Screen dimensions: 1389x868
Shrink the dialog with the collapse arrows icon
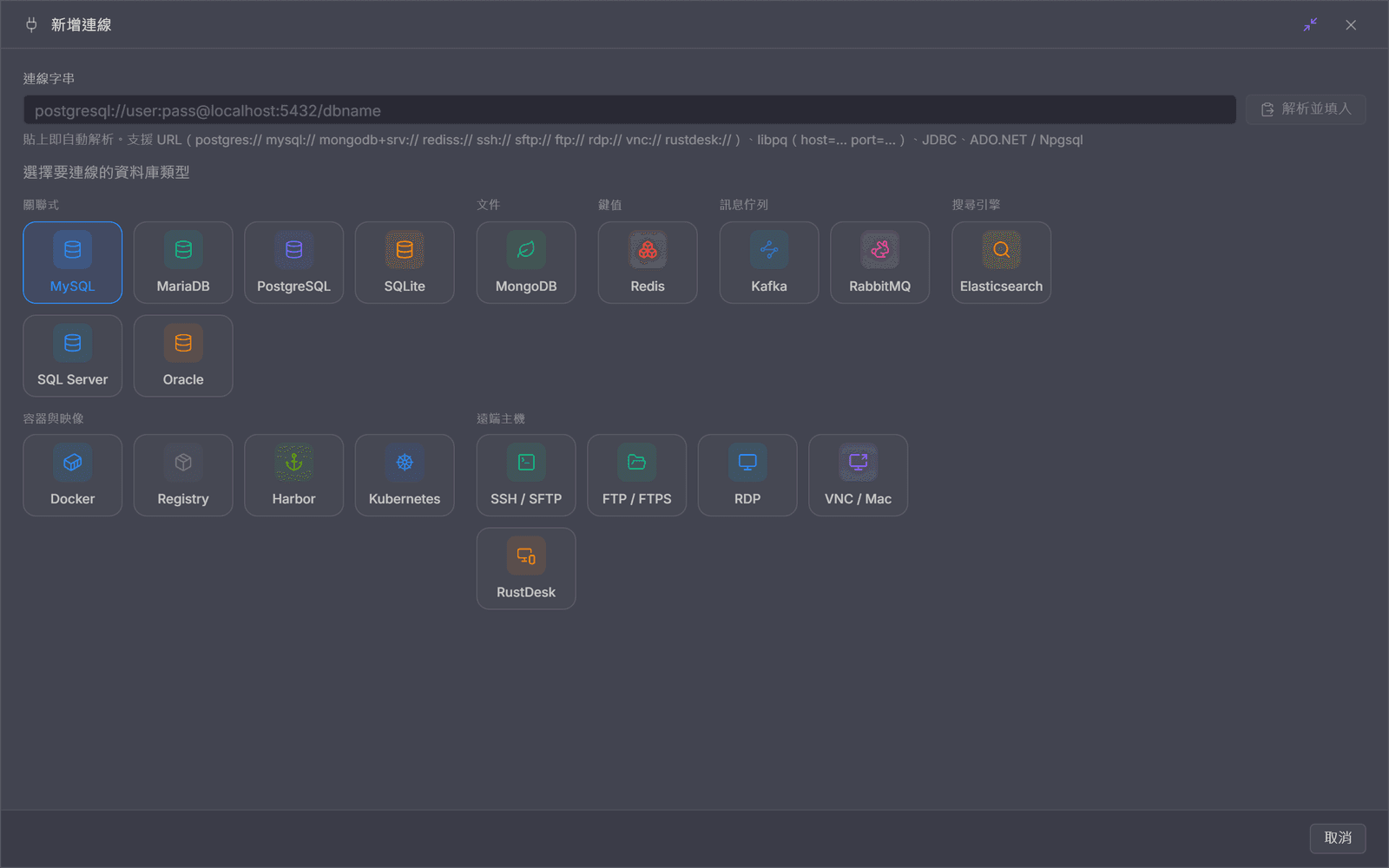pyautogui.click(x=1310, y=24)
